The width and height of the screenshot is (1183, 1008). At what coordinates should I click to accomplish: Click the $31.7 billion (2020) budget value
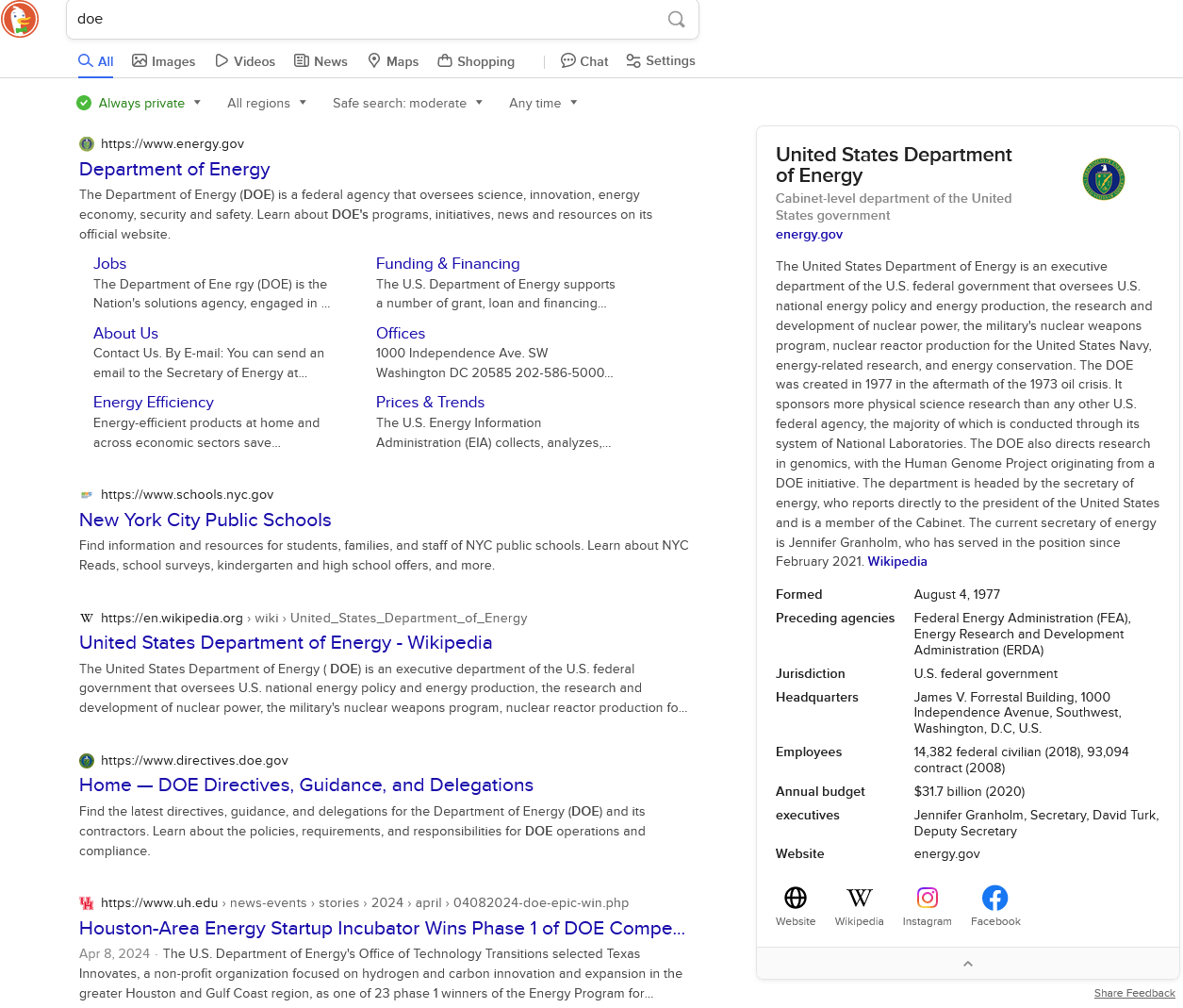click(x=969, y=792)
